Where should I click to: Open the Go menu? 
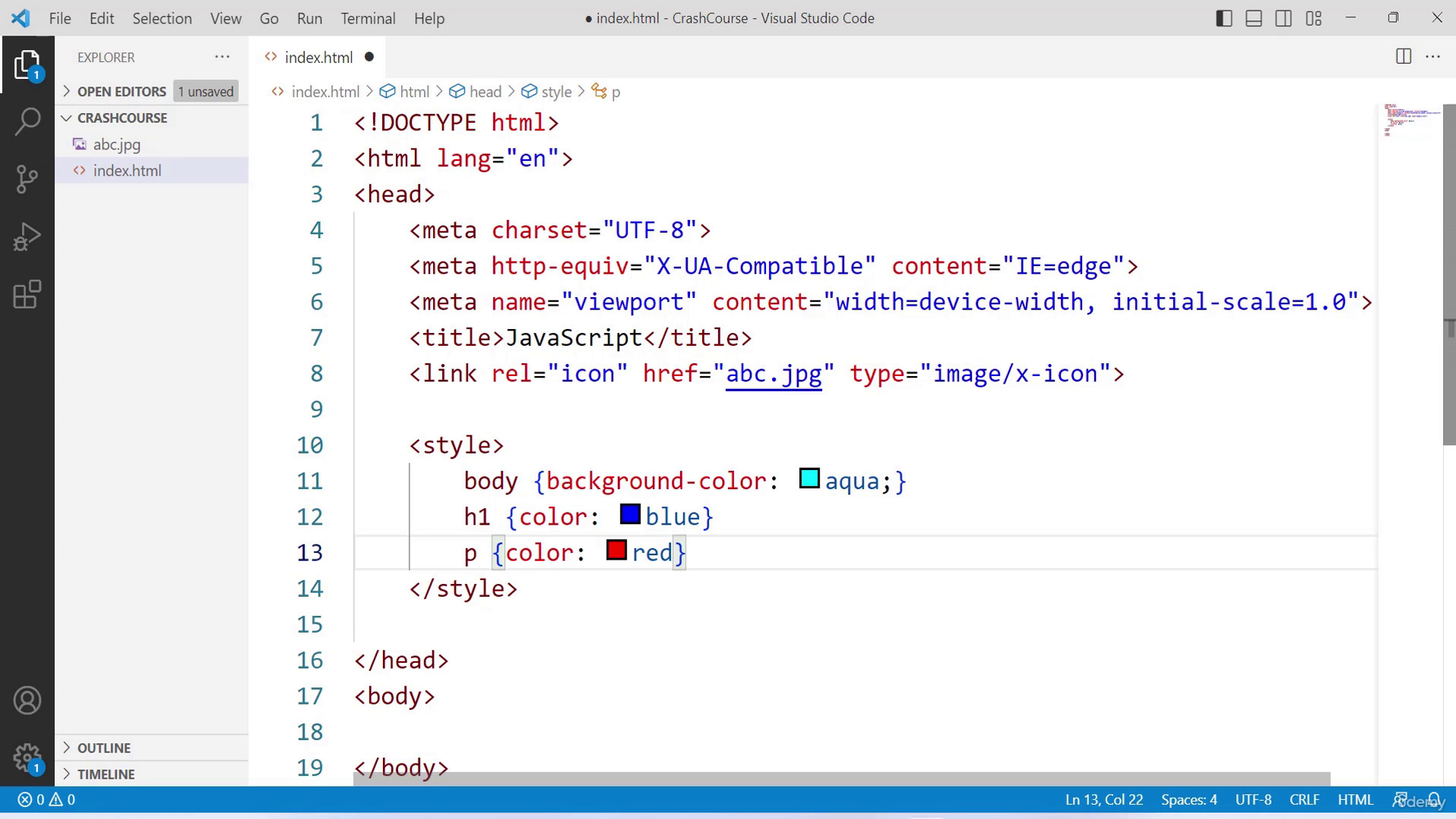click(269, 18)
